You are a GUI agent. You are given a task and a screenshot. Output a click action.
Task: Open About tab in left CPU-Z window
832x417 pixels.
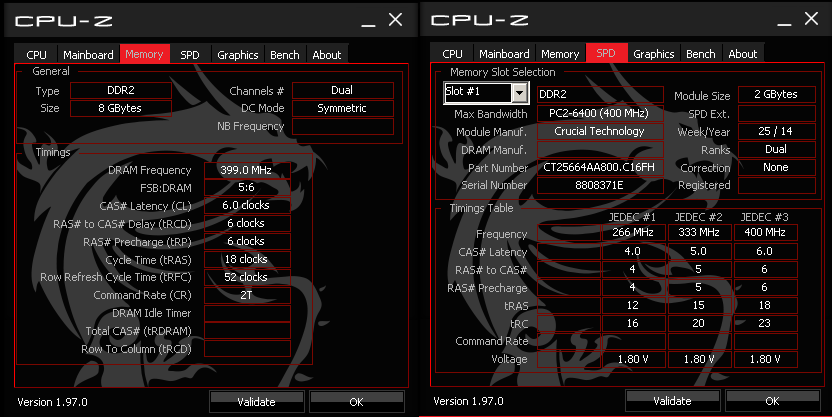click(326, 55)
